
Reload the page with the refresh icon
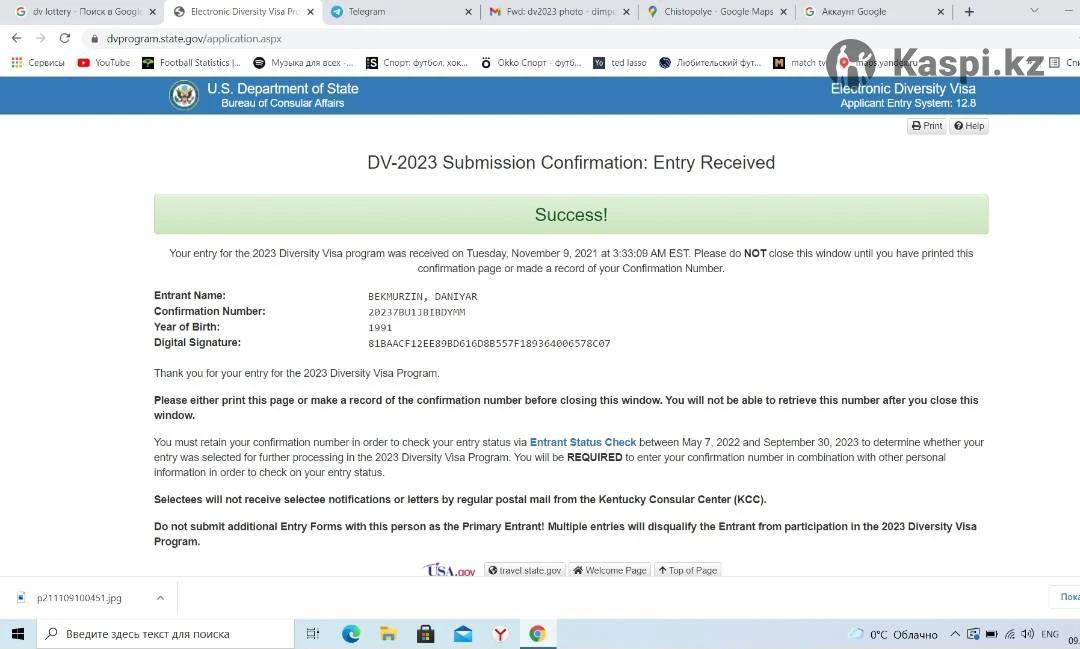(x=65, y=38)
